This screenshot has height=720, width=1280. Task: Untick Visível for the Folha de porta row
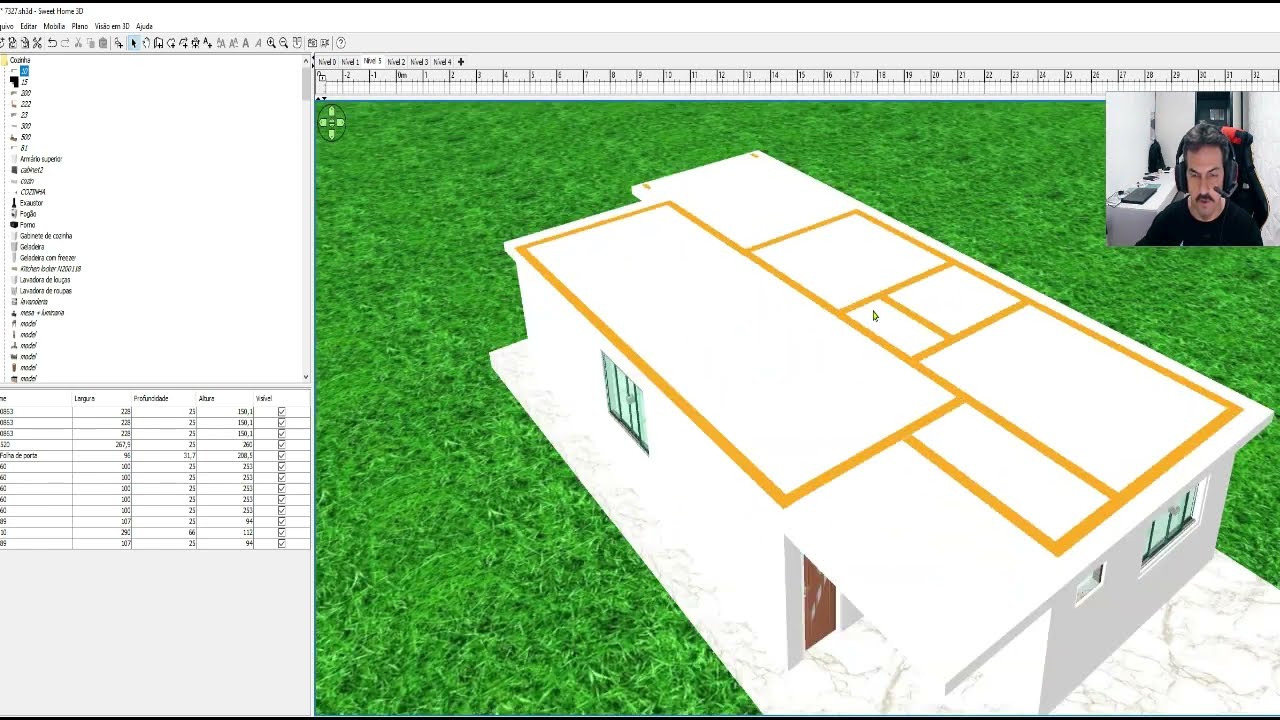click(281, 455)
